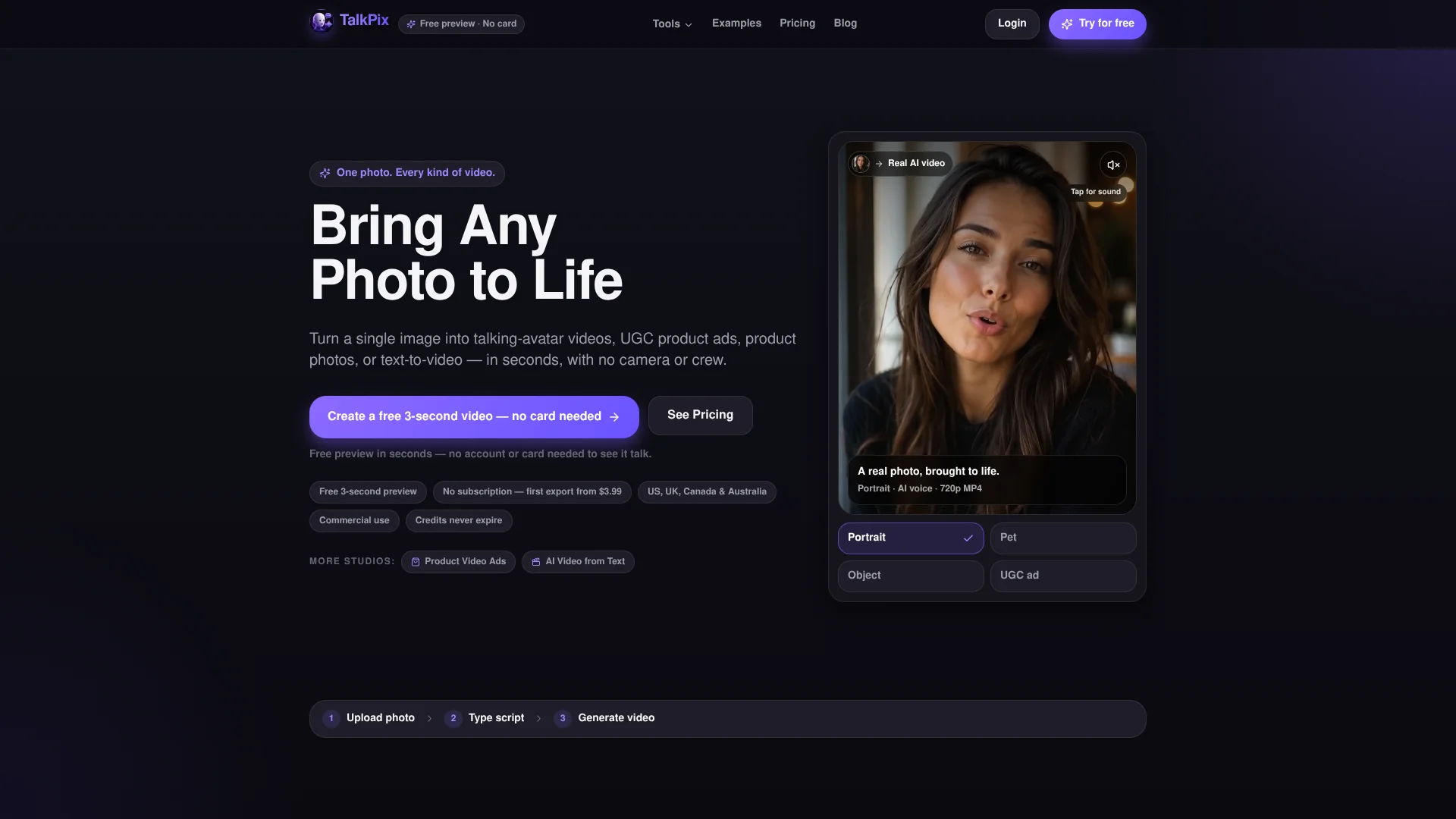1456x819 pixels.
Task: Select the UGC ad demo option
Action: [1063, 576]
